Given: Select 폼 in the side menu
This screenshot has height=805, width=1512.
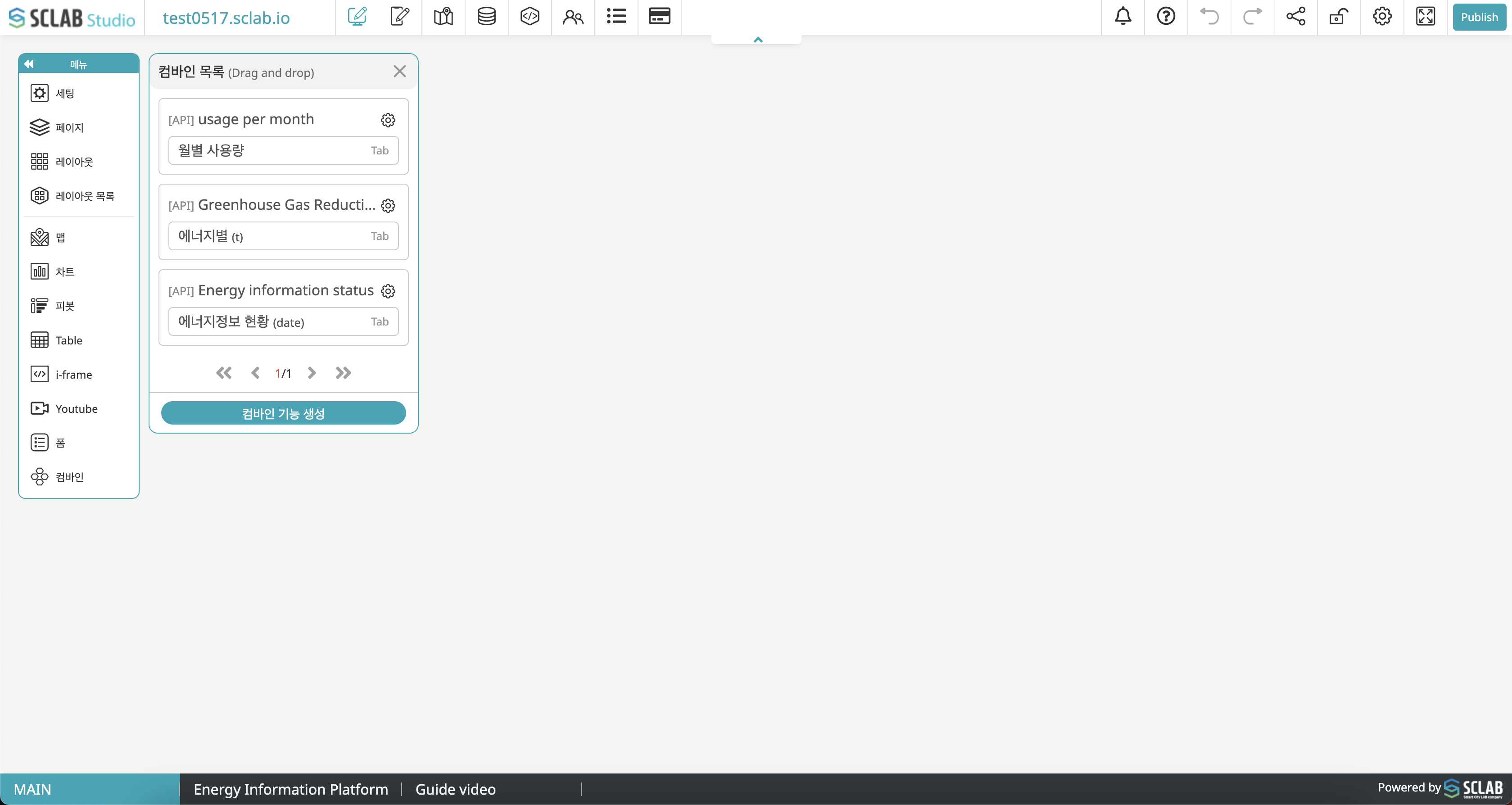Looking at the screenshot, I should tap(79, 443).
